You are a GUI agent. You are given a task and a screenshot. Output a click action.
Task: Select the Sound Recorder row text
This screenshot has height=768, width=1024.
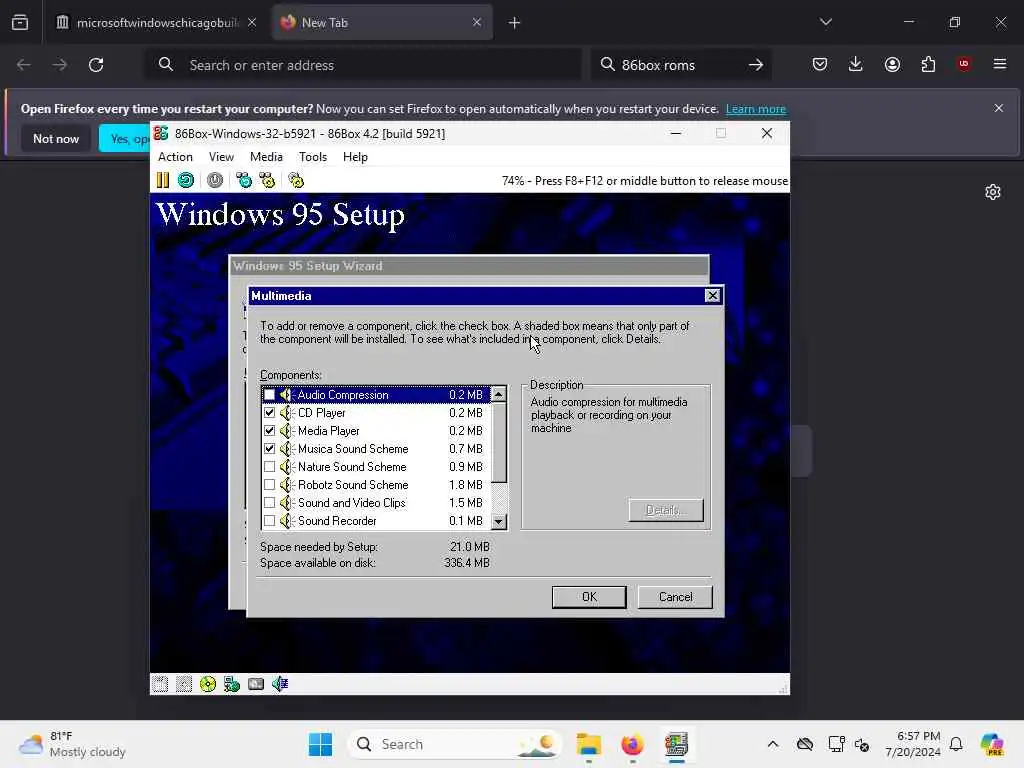(337, 520)
